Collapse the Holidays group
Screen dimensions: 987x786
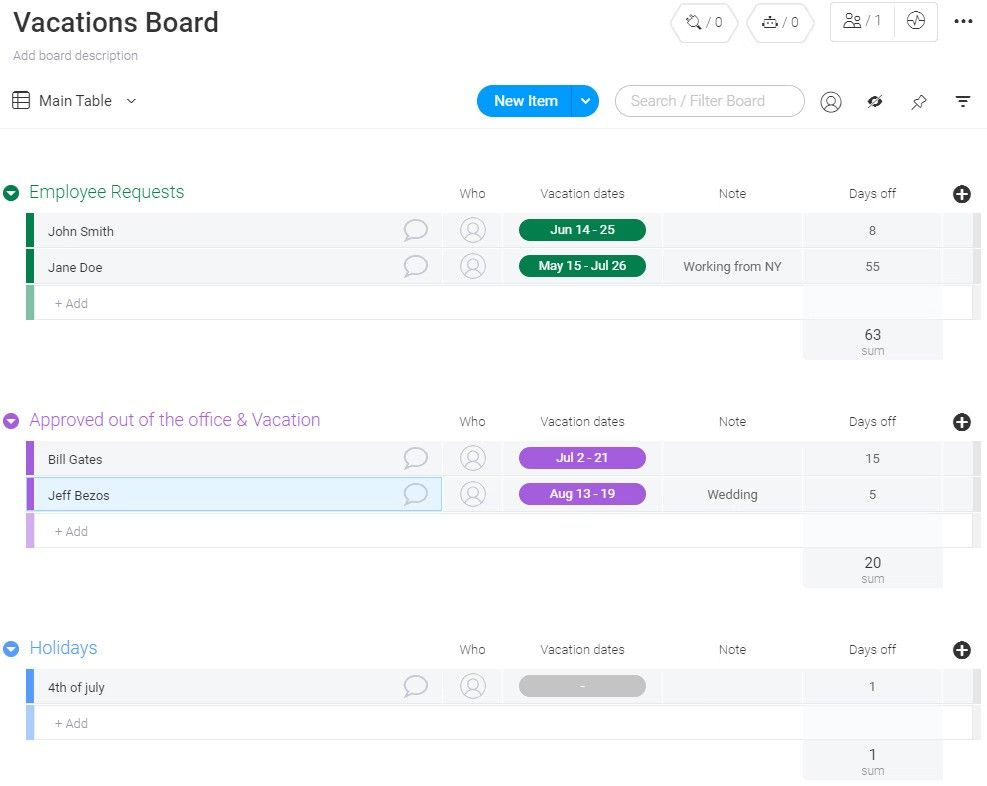pos(11,648)
